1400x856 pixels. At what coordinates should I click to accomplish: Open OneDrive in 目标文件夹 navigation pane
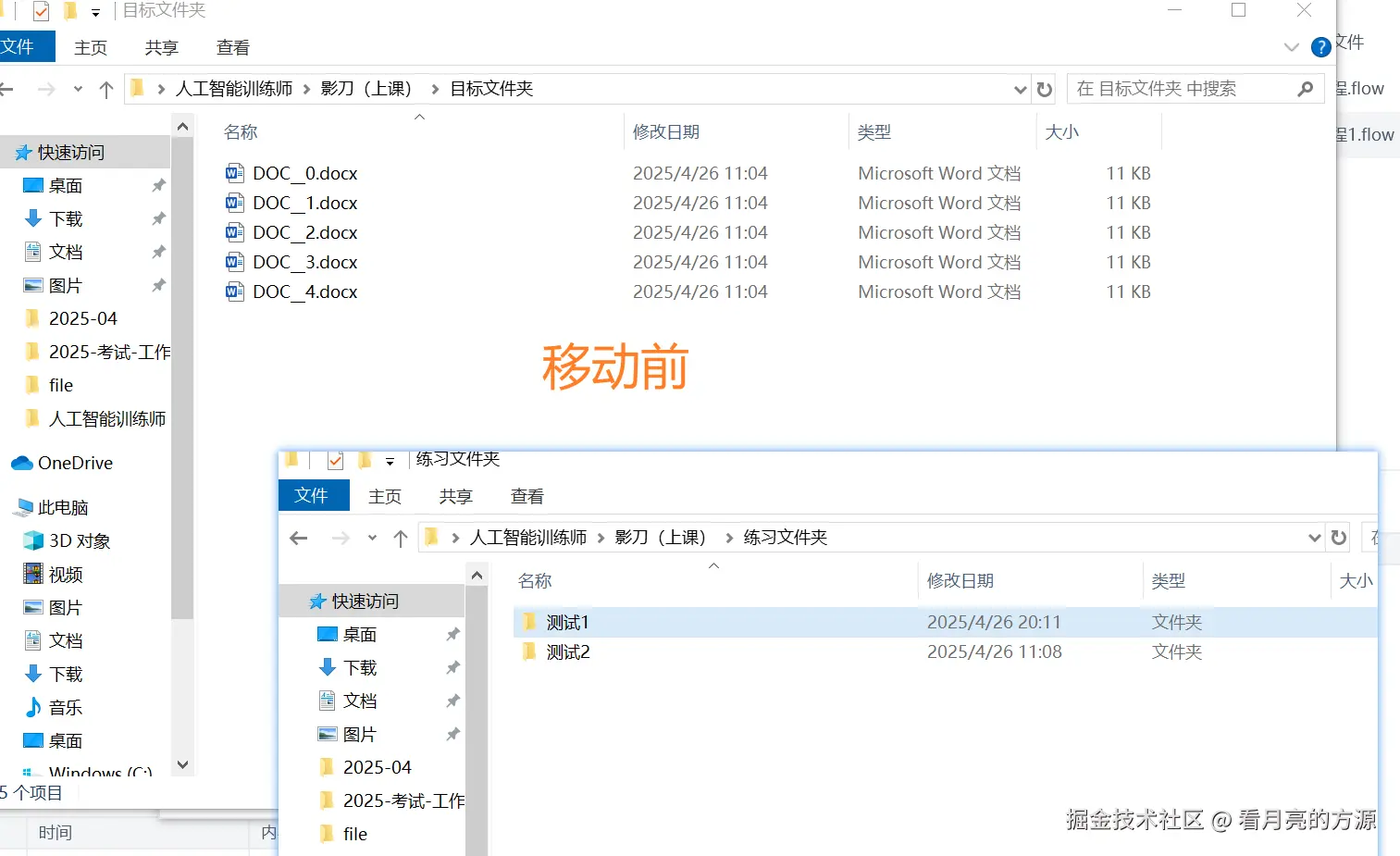click(x=63, y=463)
